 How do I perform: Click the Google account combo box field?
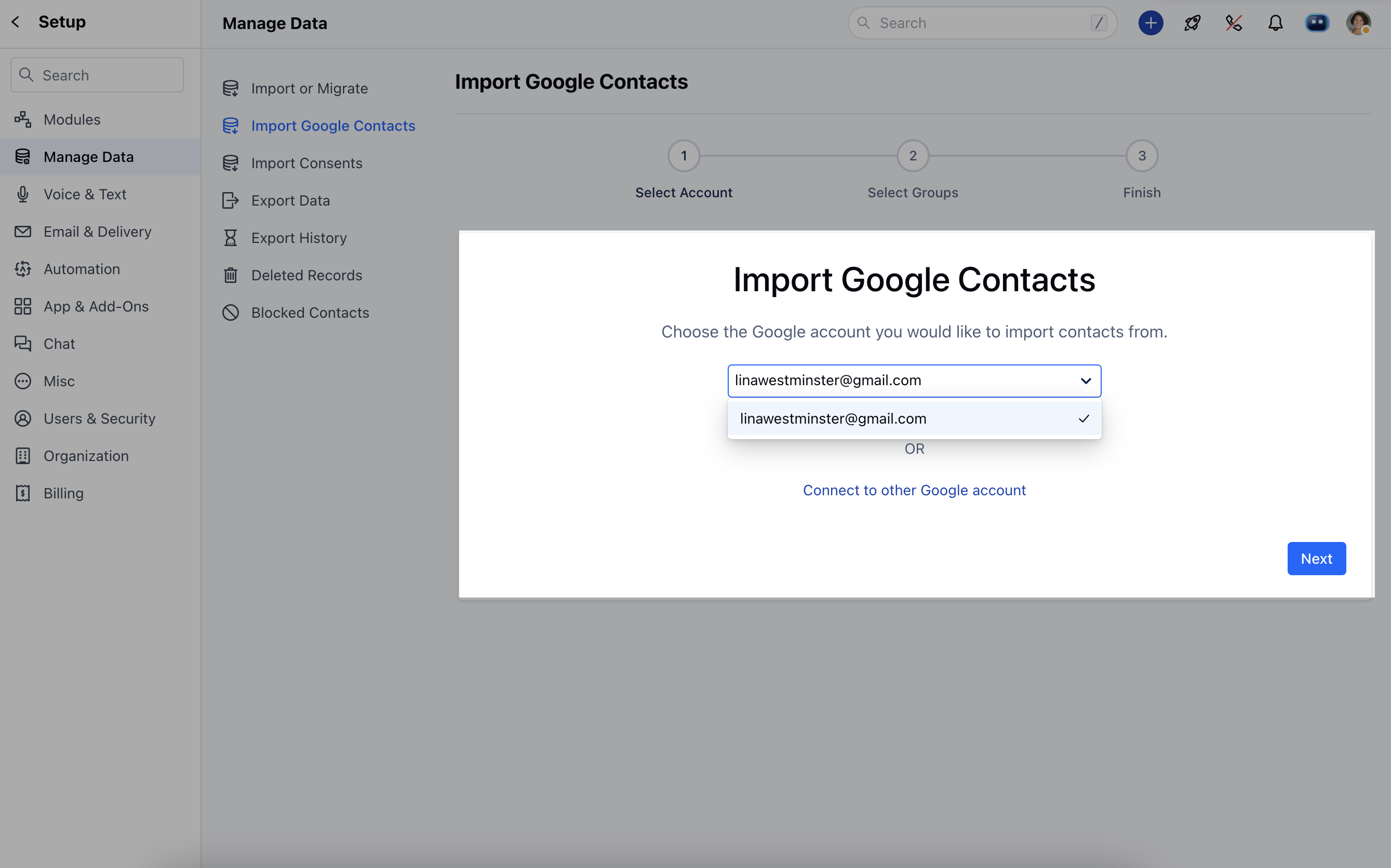click(896, 381)
